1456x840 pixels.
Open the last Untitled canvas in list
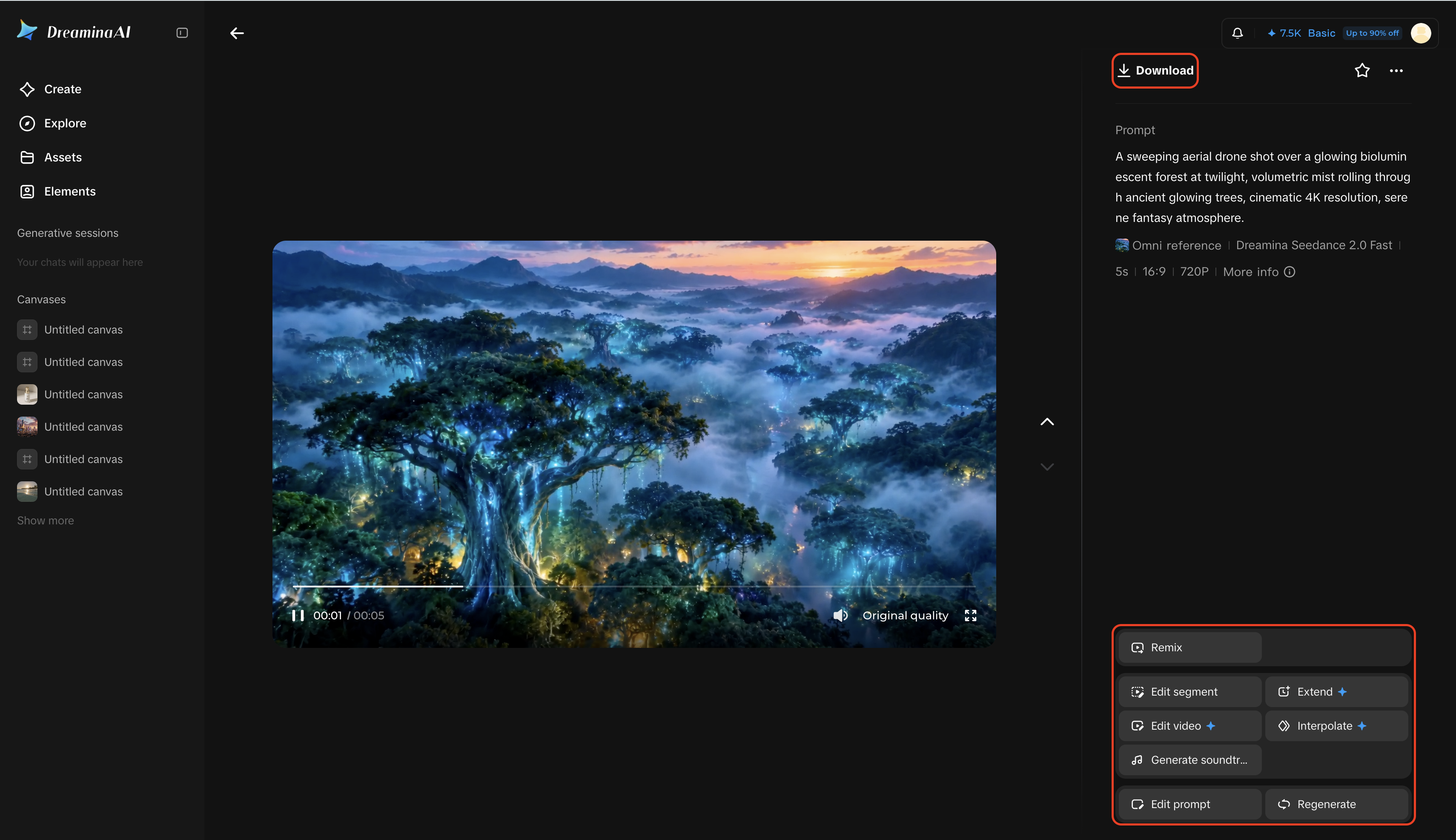point(70,492)
